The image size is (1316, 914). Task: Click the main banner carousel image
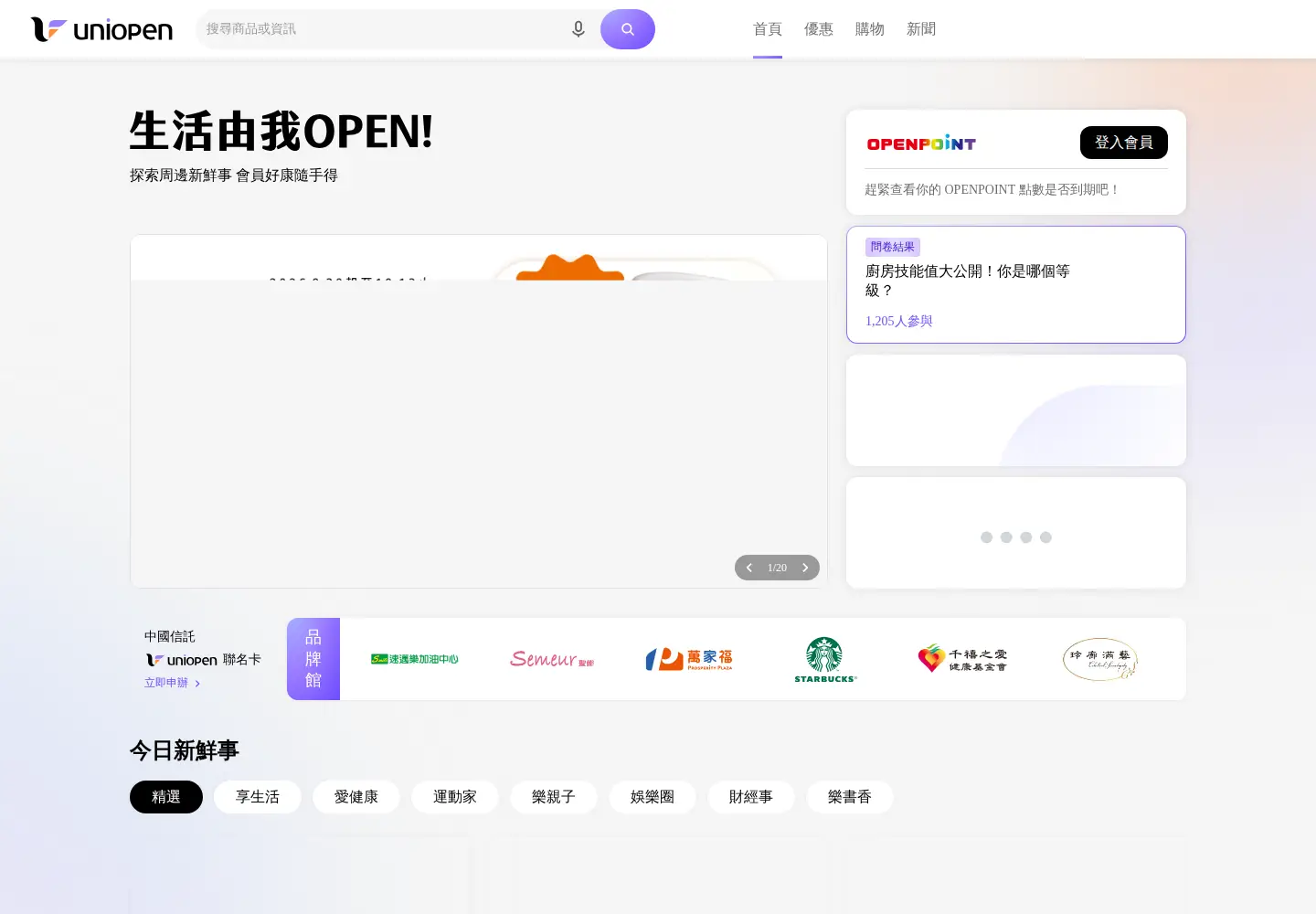tap(479, 411)
